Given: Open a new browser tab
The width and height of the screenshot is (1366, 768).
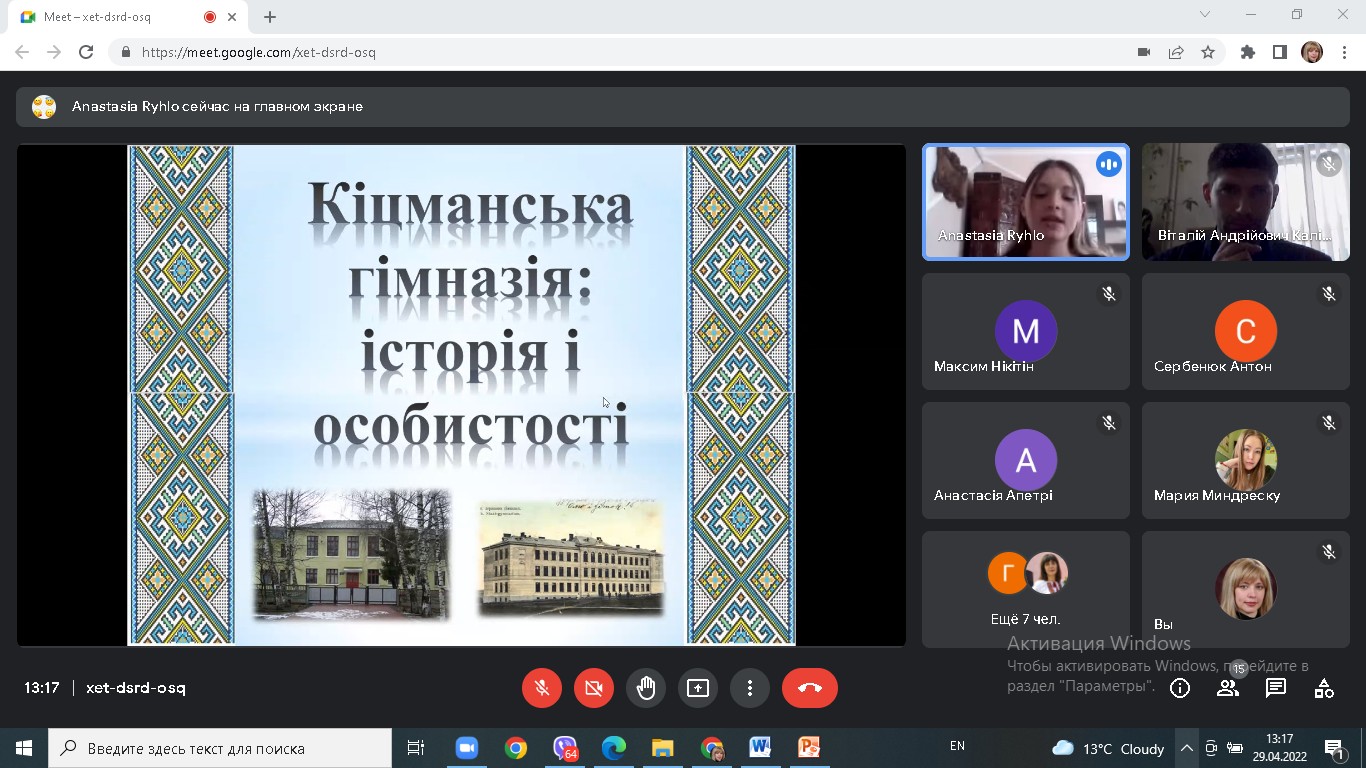Looking at the screenshot, I should 270,17.
